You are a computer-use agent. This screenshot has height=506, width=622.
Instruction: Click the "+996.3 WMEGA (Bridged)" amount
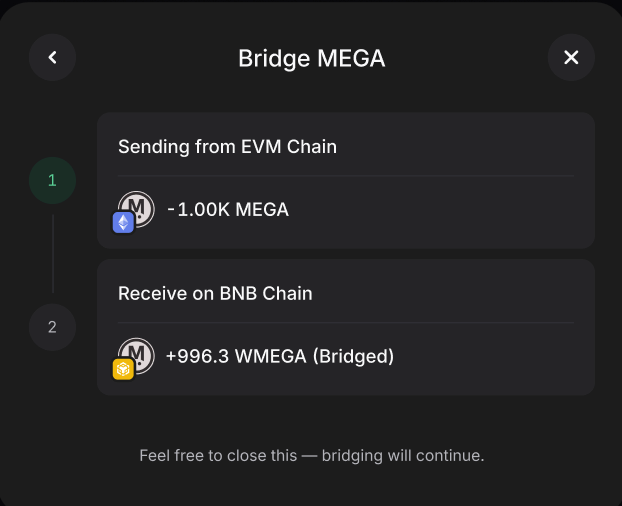tap(280, 356)
